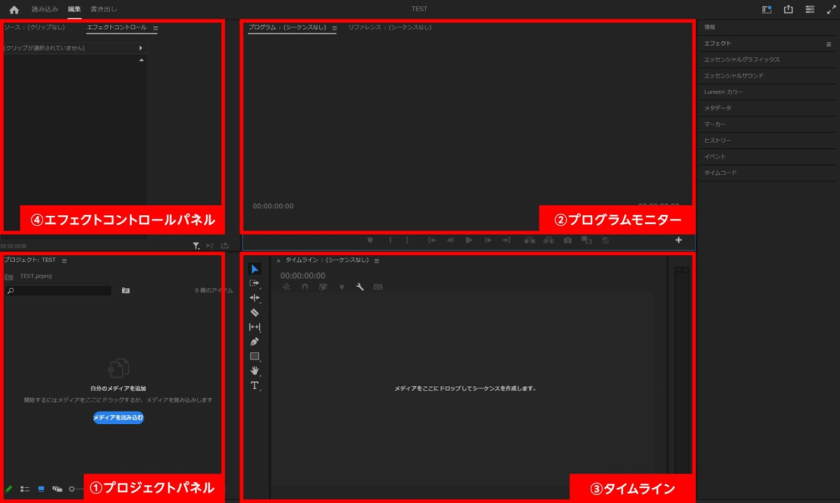Viewport: 840px width, 503px height.
Task: Open the Project: TEST panel menu
Action: pos(64,260)
